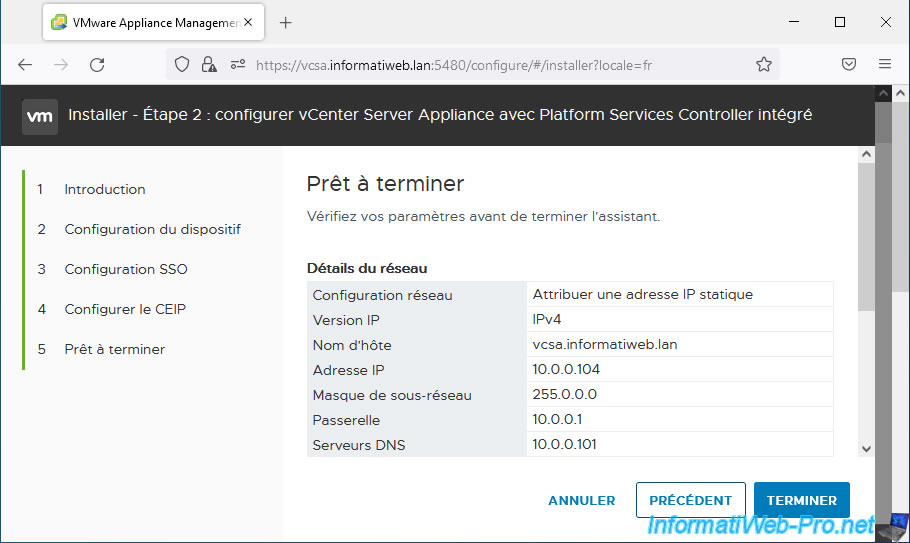Open site permissions icon in address bar
This screenshot has width=910, height=543.
click(x=237, y=64)
